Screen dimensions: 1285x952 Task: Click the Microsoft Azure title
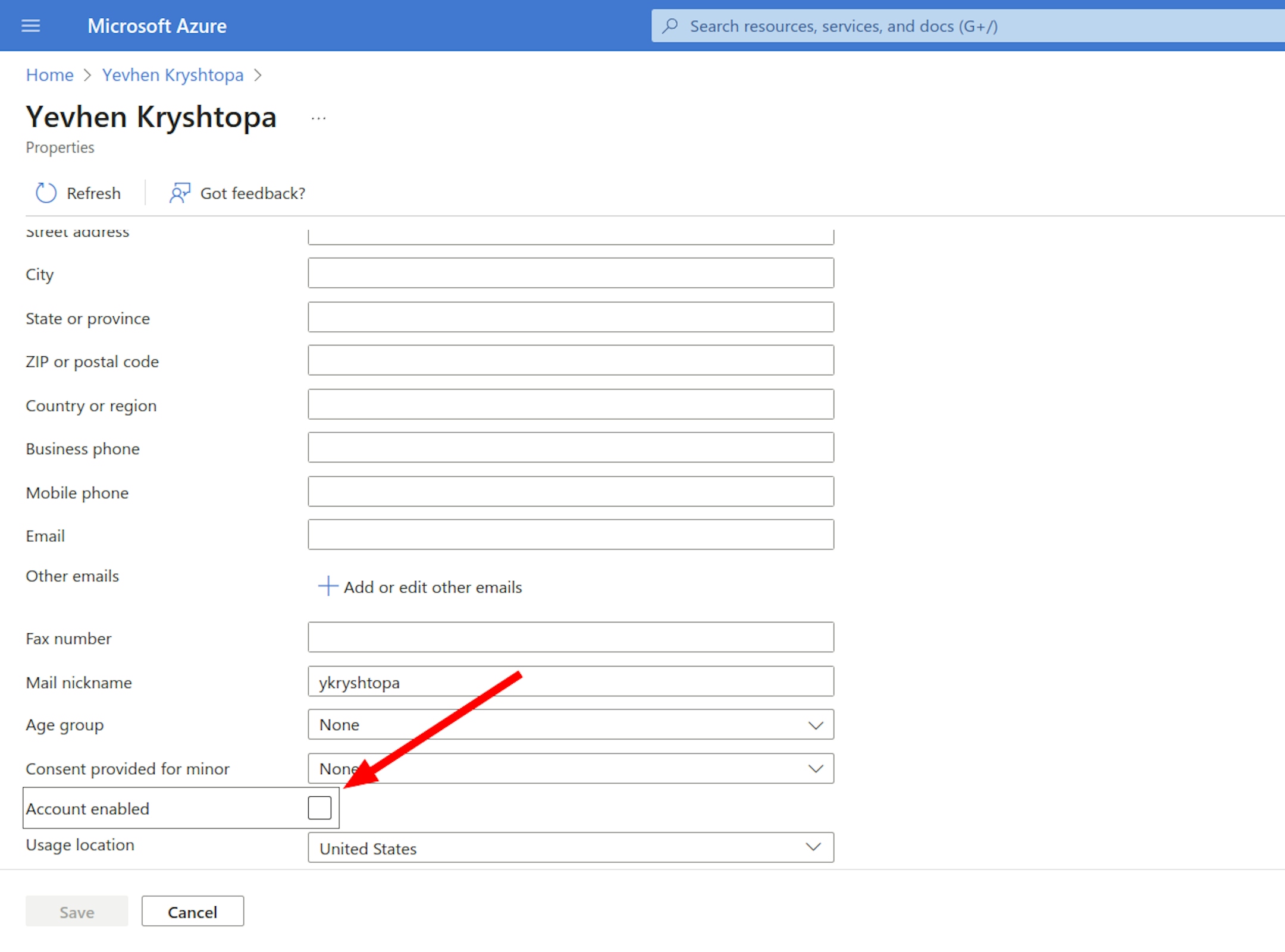(x=157, y=26)
